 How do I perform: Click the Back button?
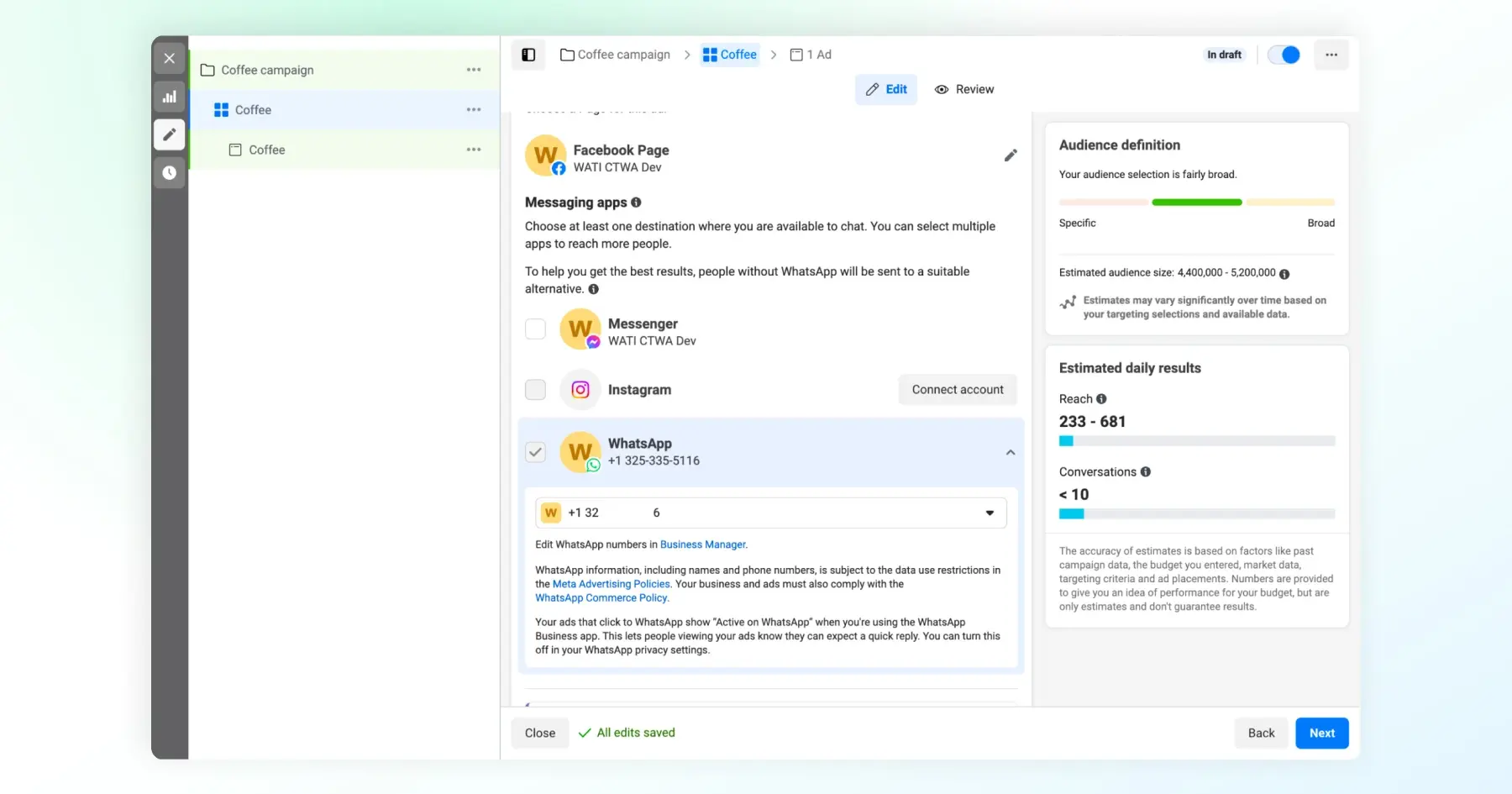pyautogui.click(x=1261, y=733)
